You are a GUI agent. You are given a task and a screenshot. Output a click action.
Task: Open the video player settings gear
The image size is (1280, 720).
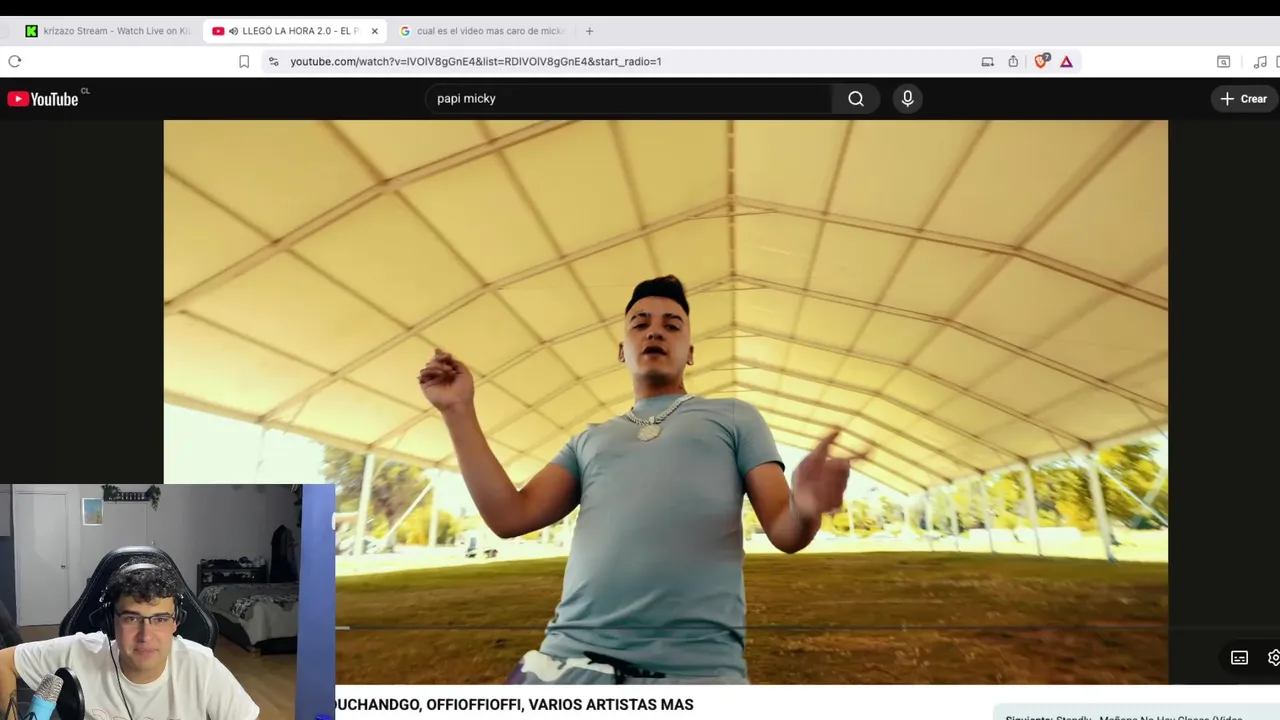pos(1273,657)
